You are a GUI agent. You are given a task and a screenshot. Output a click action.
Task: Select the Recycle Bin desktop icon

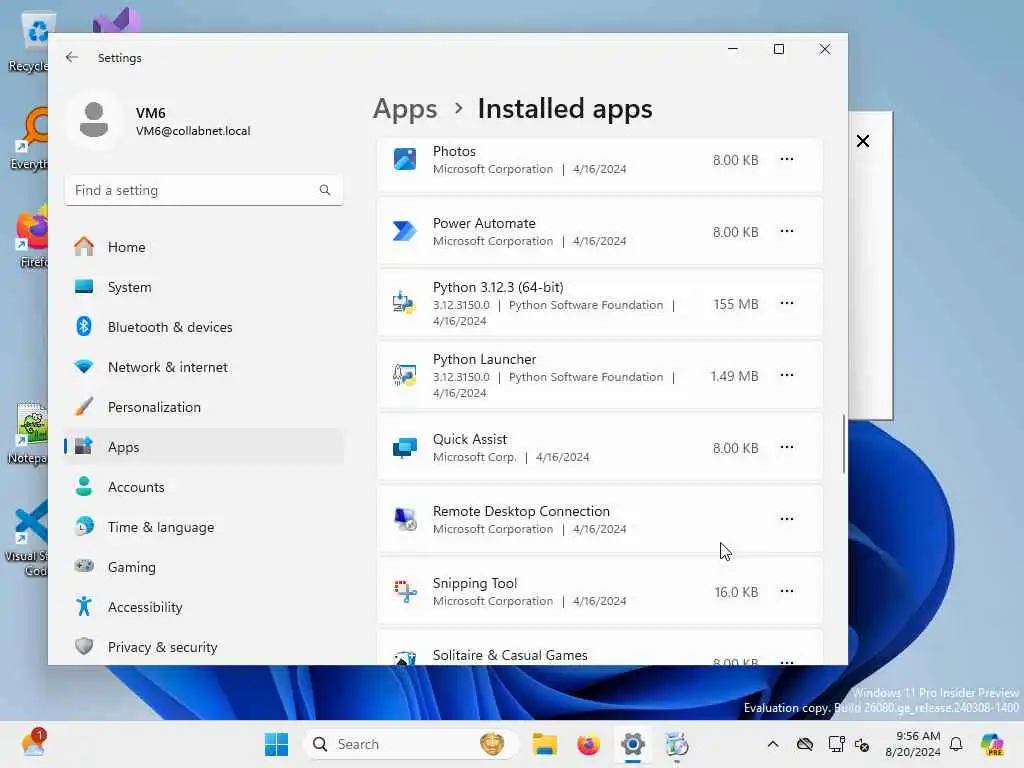pos(29,42)
